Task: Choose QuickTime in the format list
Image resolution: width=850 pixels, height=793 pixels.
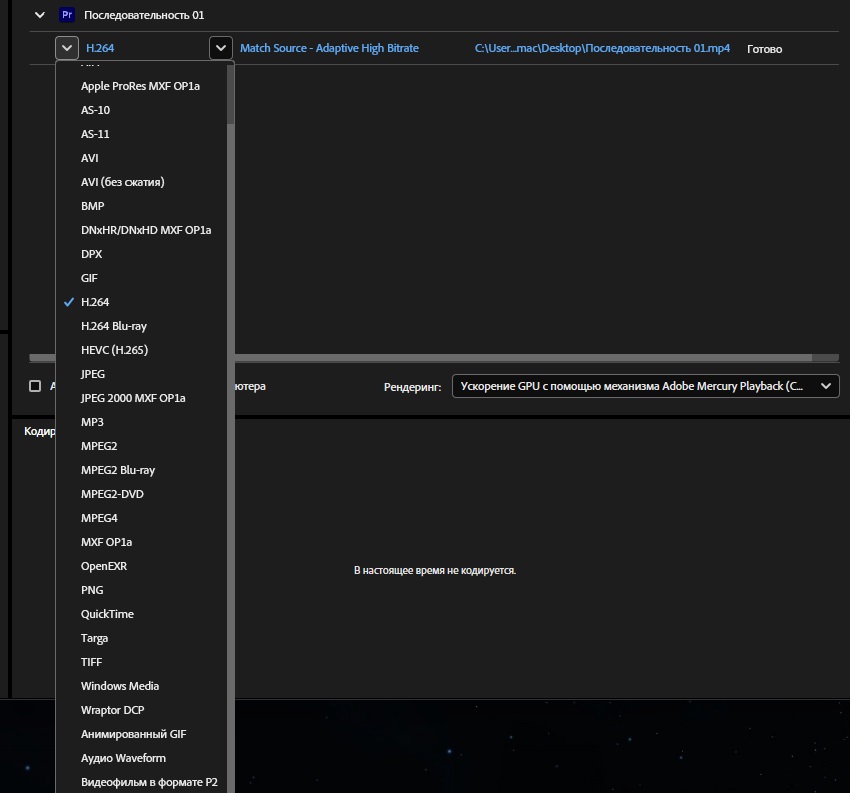Action: tap(107, 614)
